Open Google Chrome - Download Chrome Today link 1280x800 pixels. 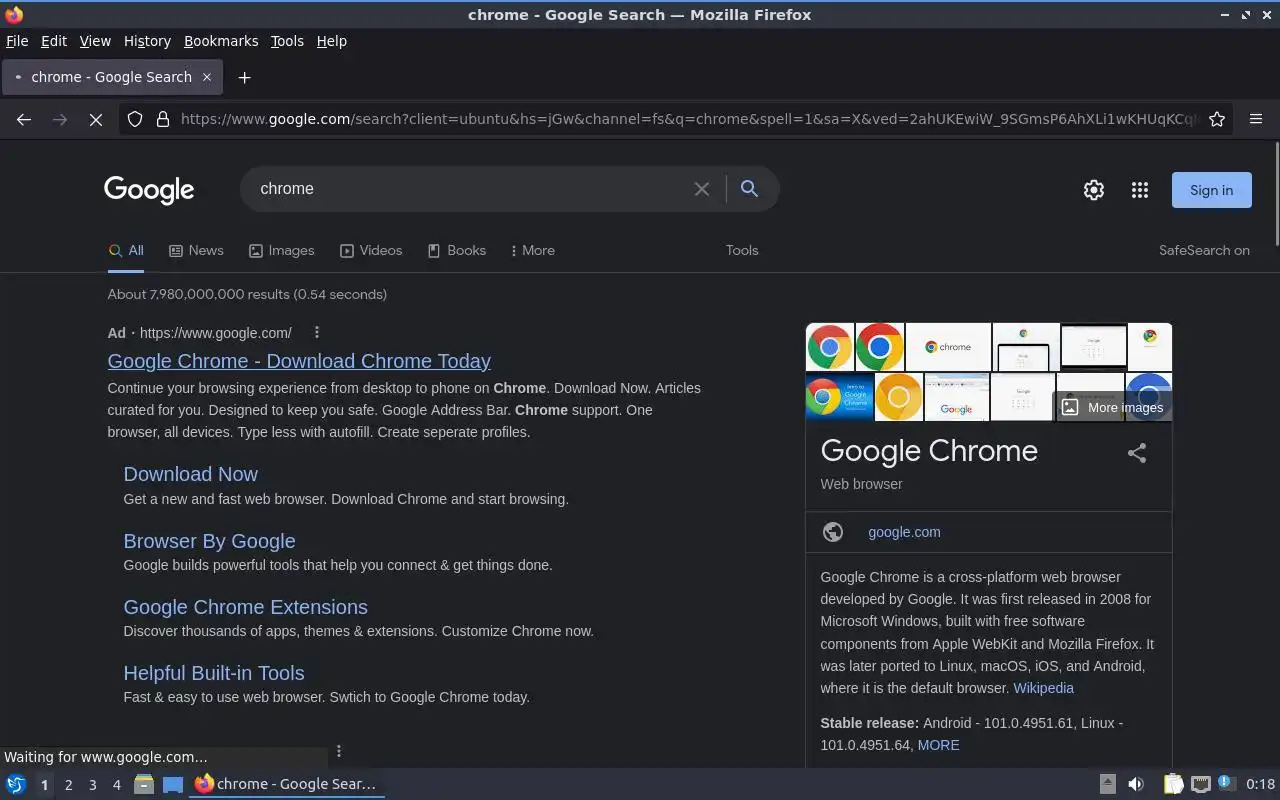(x=299, y=361)
